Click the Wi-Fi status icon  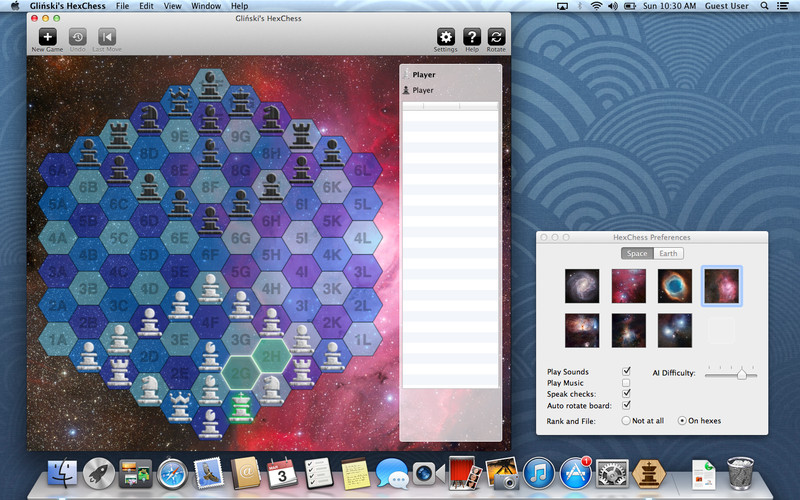click(x=596, y=6)
